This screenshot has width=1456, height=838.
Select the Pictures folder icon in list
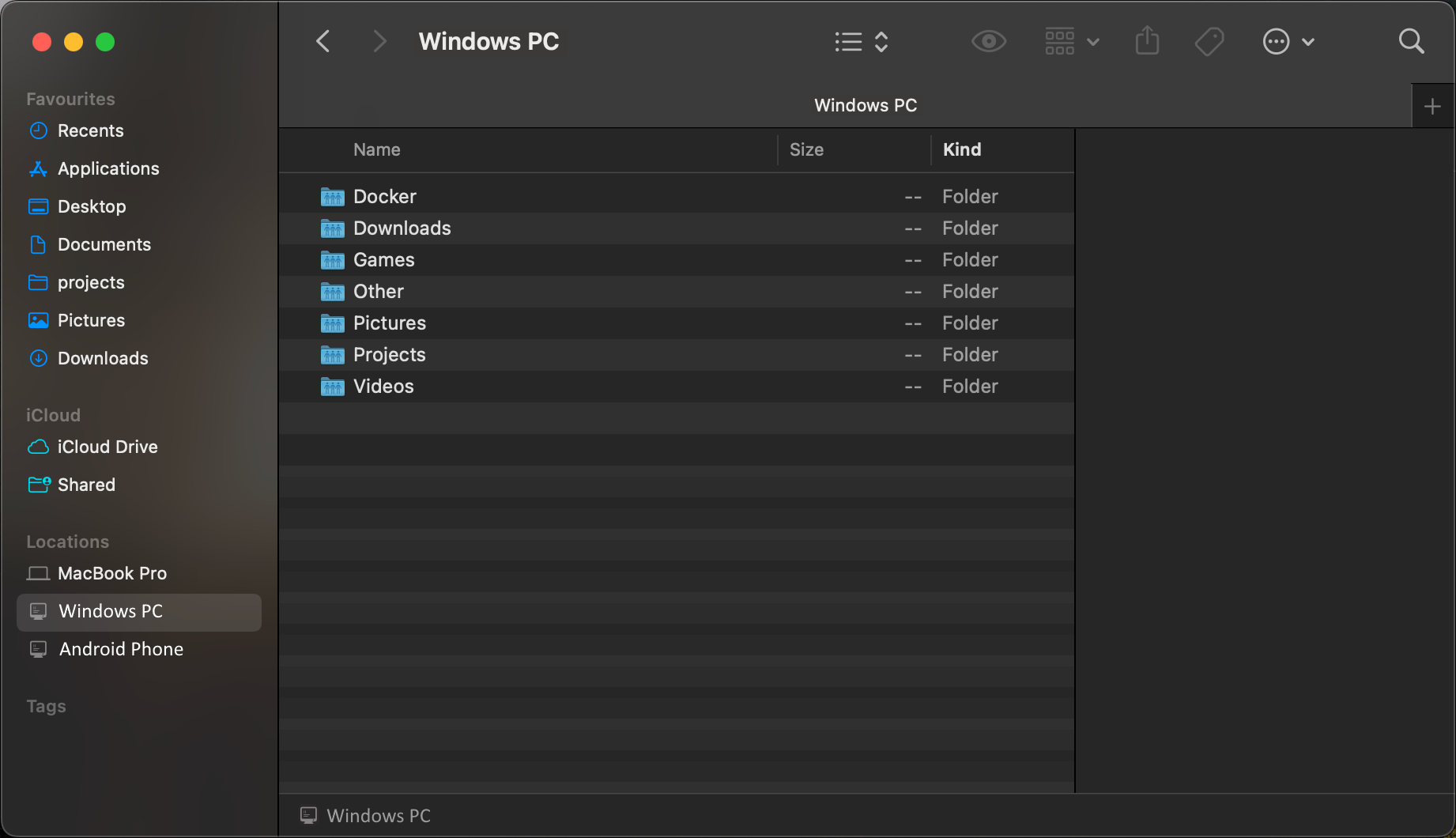(332, 323)
